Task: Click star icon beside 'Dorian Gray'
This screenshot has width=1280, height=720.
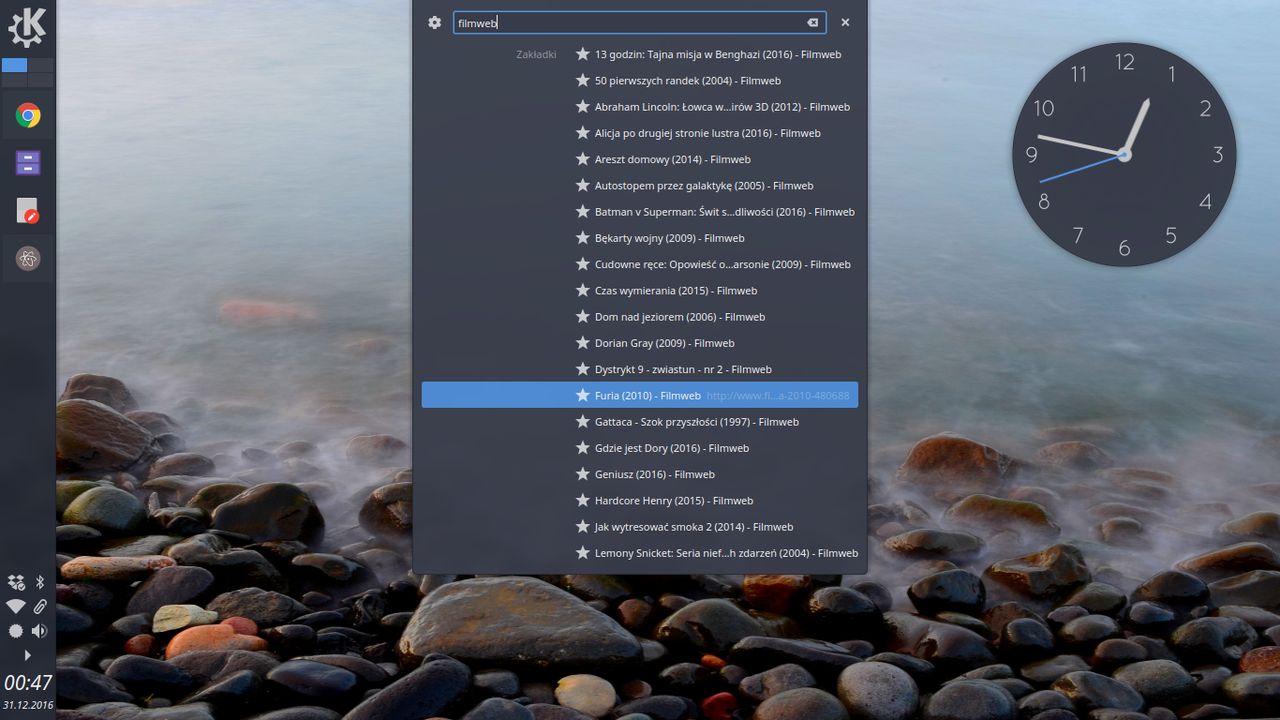Action: coord(583,343)
